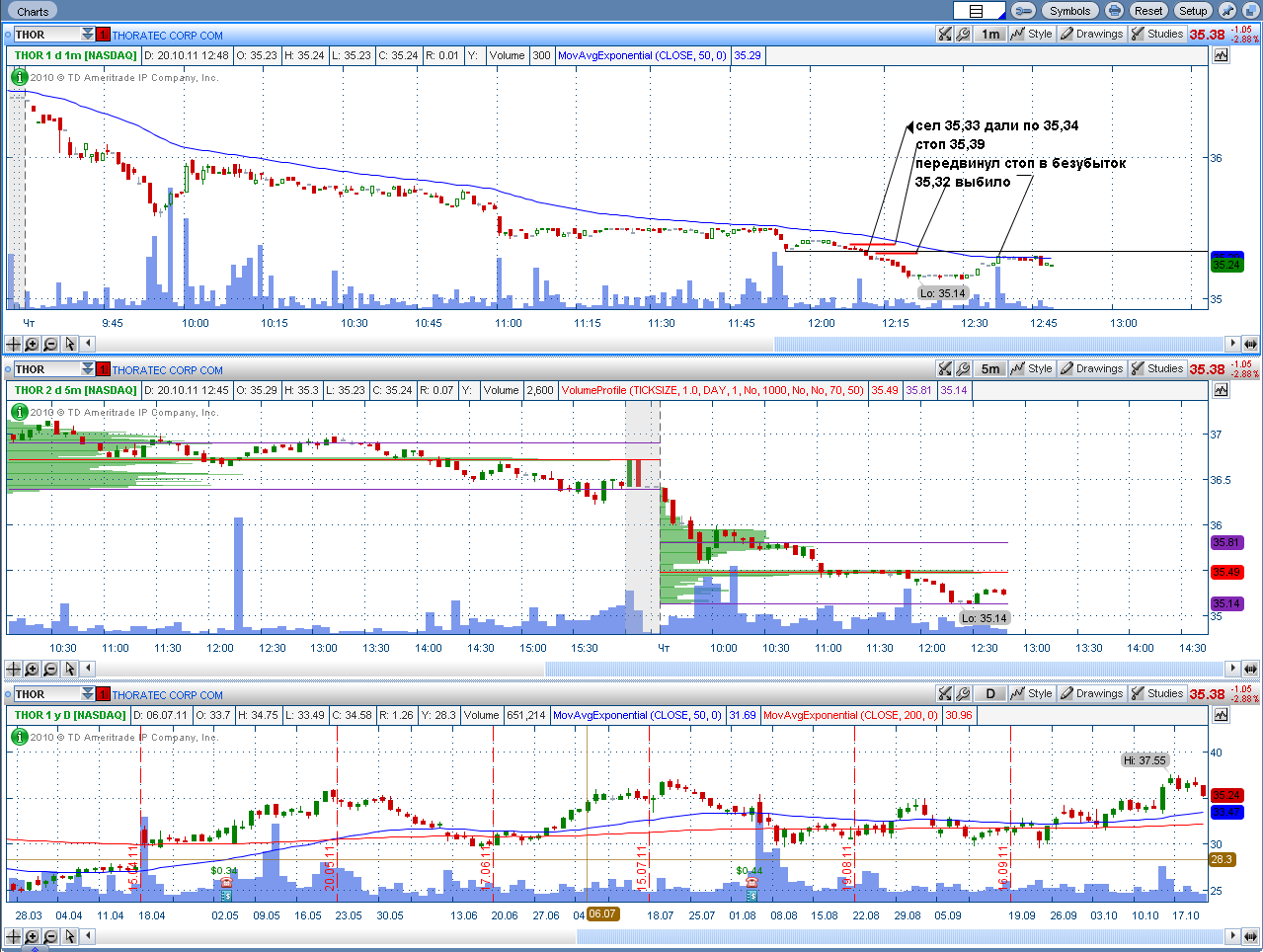Open the Drawings menu of the 5m chart

tap(1092, 368)
